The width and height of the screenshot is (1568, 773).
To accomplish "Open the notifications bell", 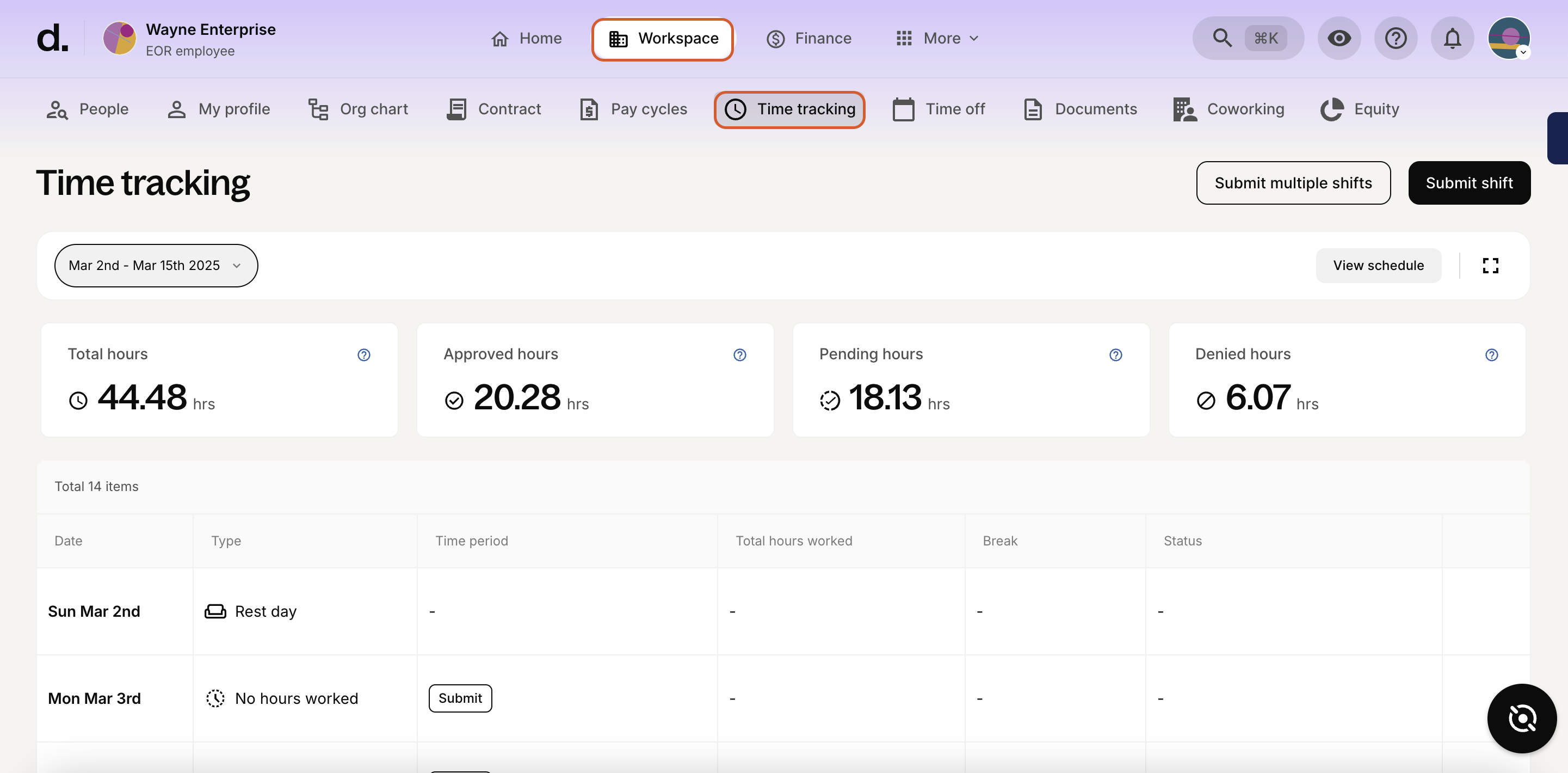I will tap(1452, 38).
